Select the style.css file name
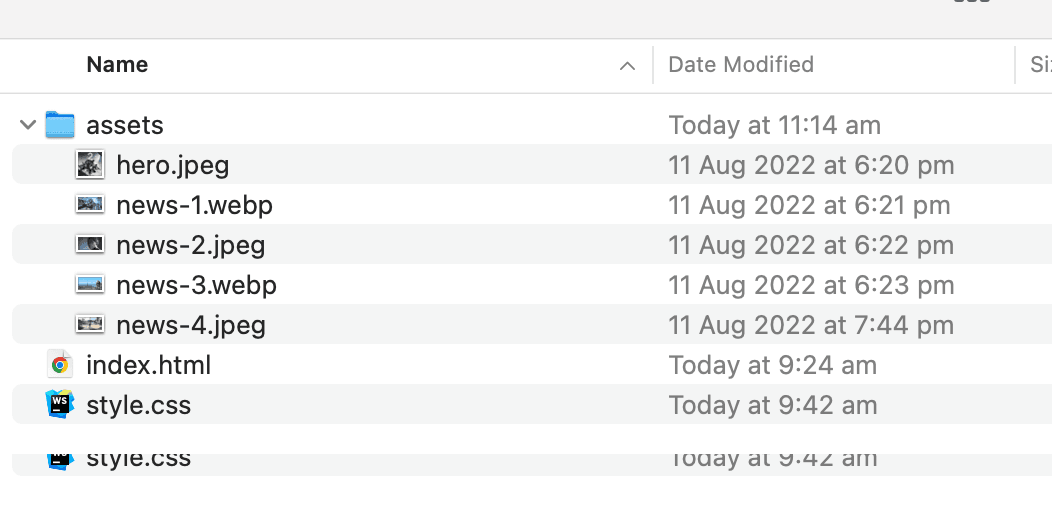The width and height of the screenshot is (1052, 506). tap(139, 405)
